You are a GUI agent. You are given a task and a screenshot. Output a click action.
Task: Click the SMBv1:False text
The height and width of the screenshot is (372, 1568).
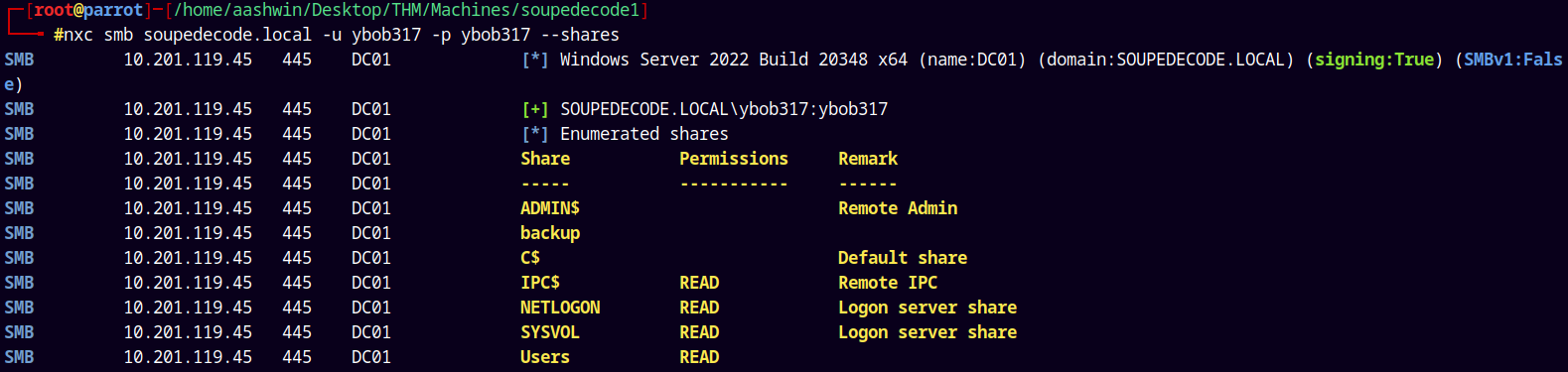click(x=1513, y=60)
